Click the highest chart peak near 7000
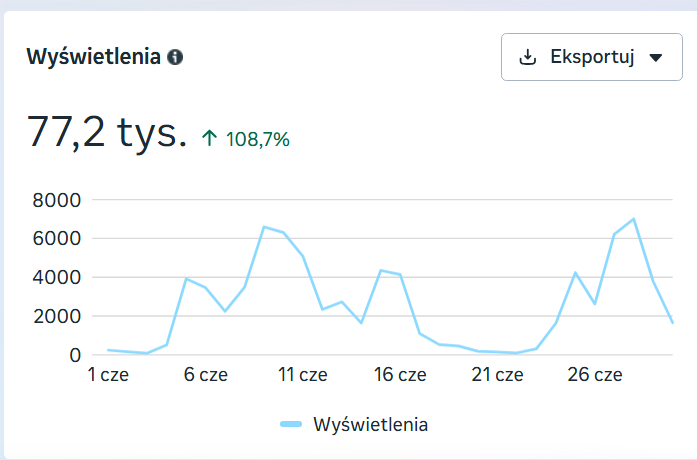Viewport: 697px width, 460px height. click(633, 219)
